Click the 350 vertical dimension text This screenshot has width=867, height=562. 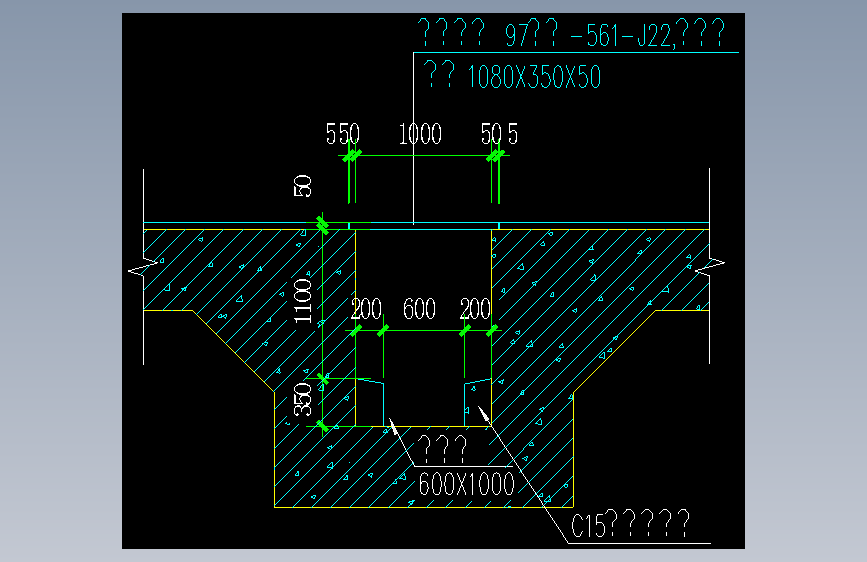303,399
